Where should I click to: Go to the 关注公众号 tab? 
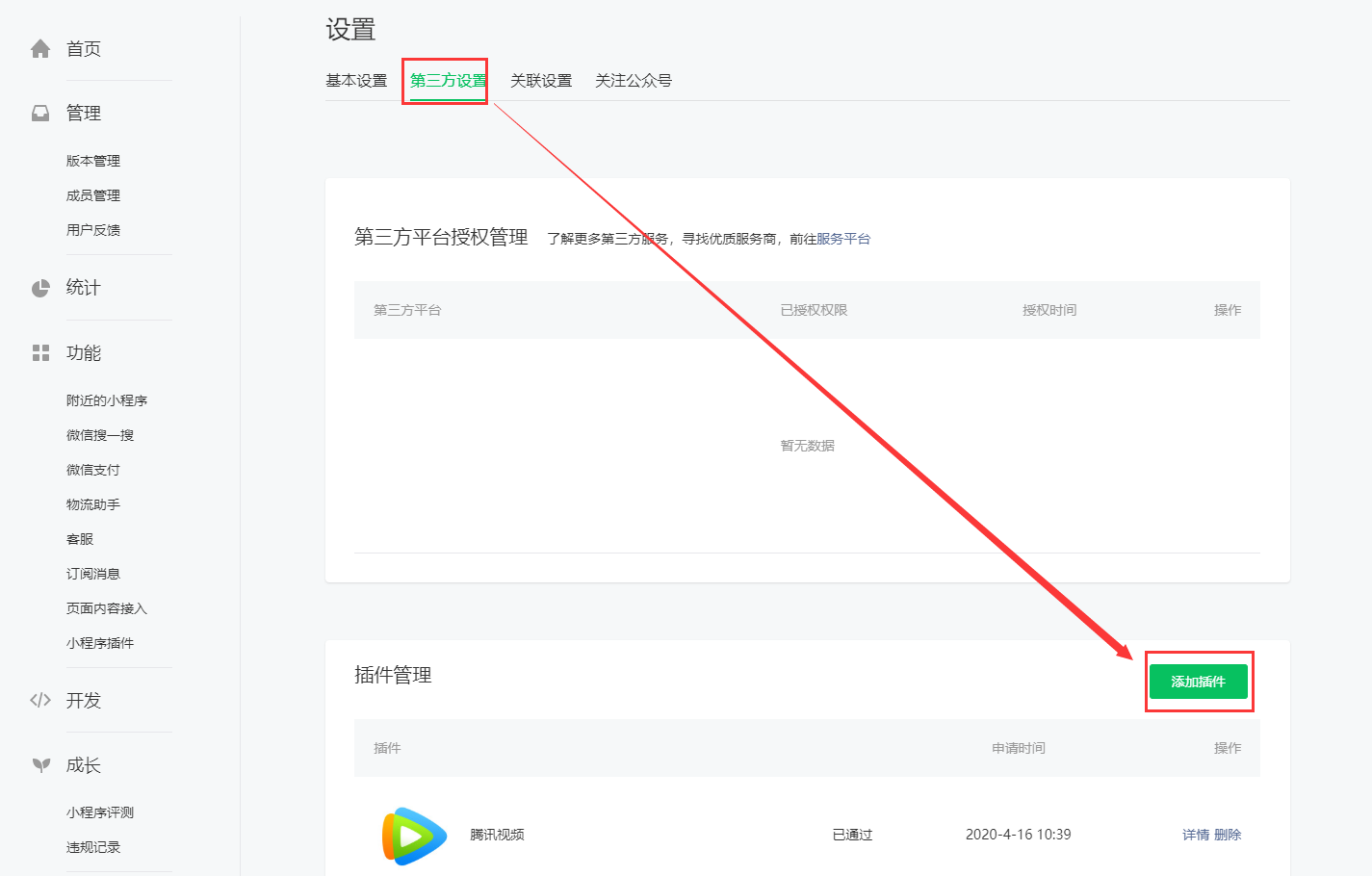pos(634,81)
